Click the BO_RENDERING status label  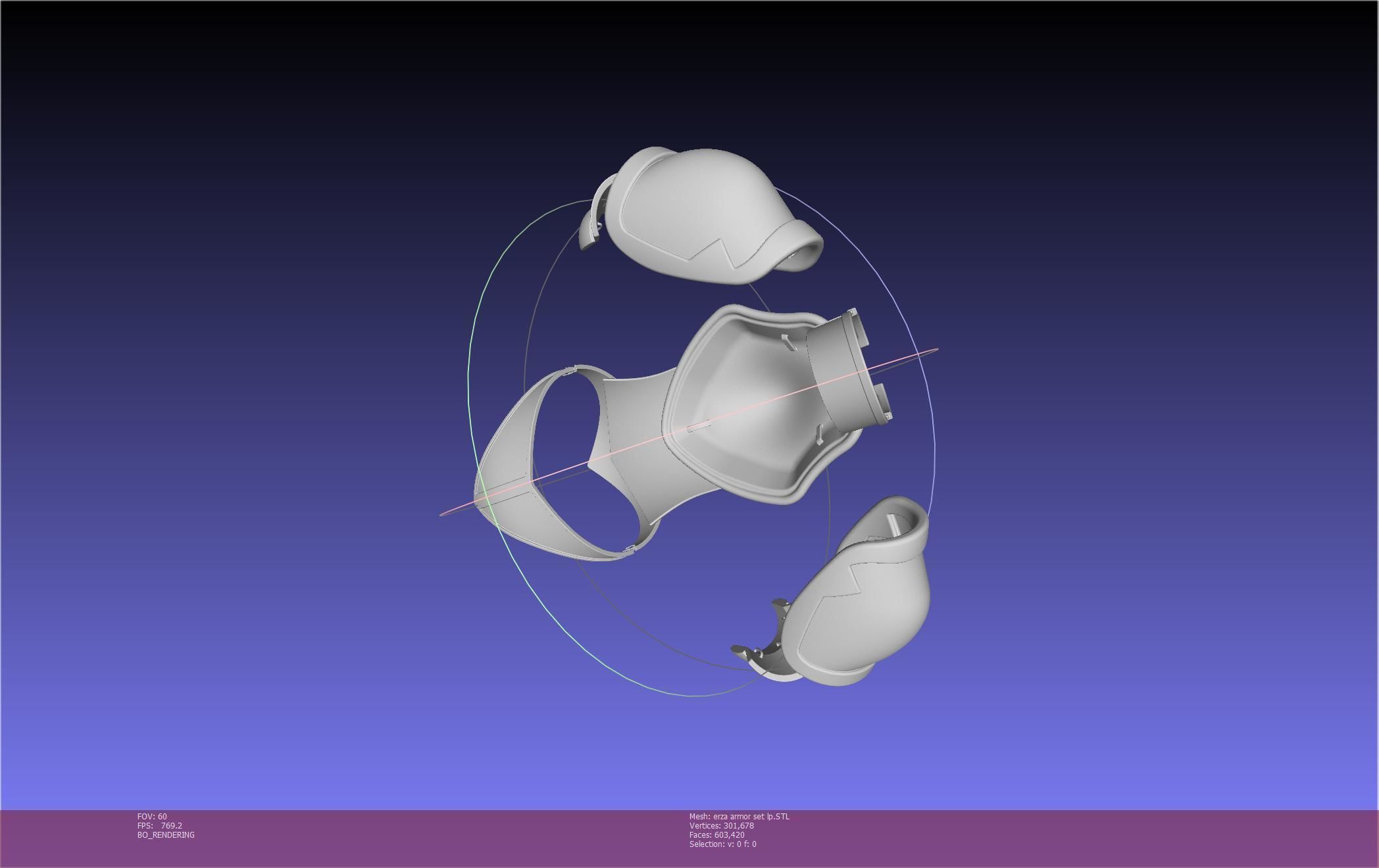pyautogui.click(x=166, y=835)
